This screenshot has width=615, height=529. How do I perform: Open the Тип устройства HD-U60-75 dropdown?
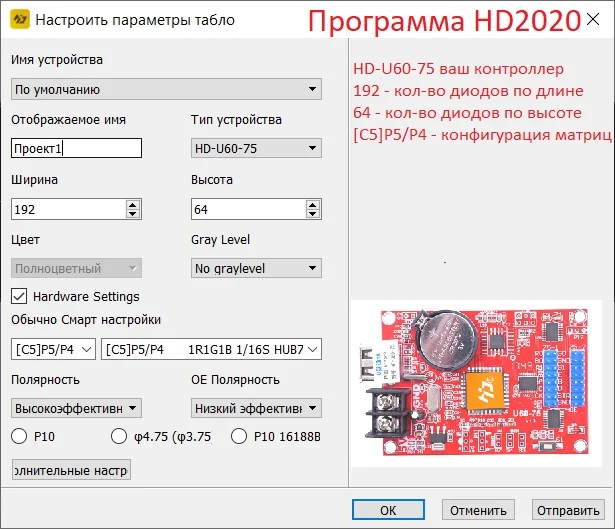click(x=257, y=148)
